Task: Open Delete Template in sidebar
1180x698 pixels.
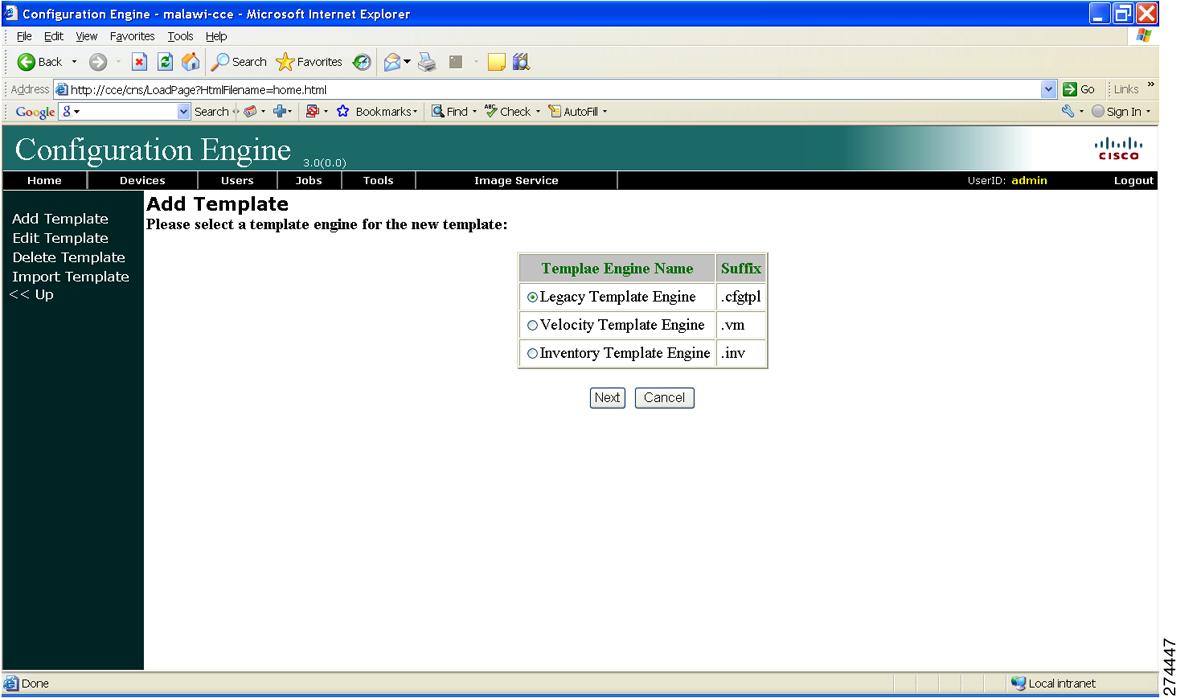Action: coord(68,257)
